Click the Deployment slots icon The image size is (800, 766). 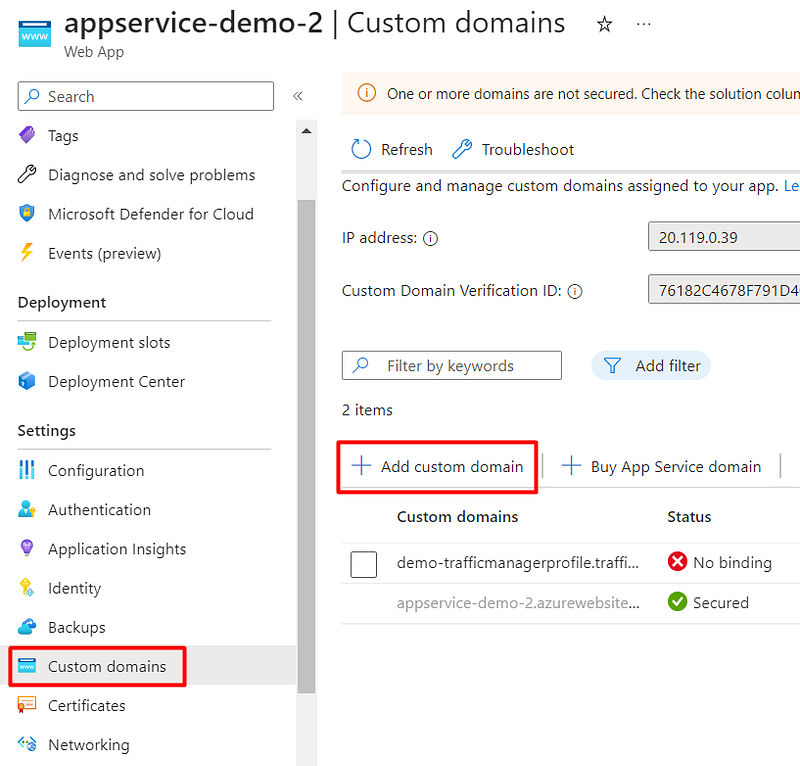(27, 341)
